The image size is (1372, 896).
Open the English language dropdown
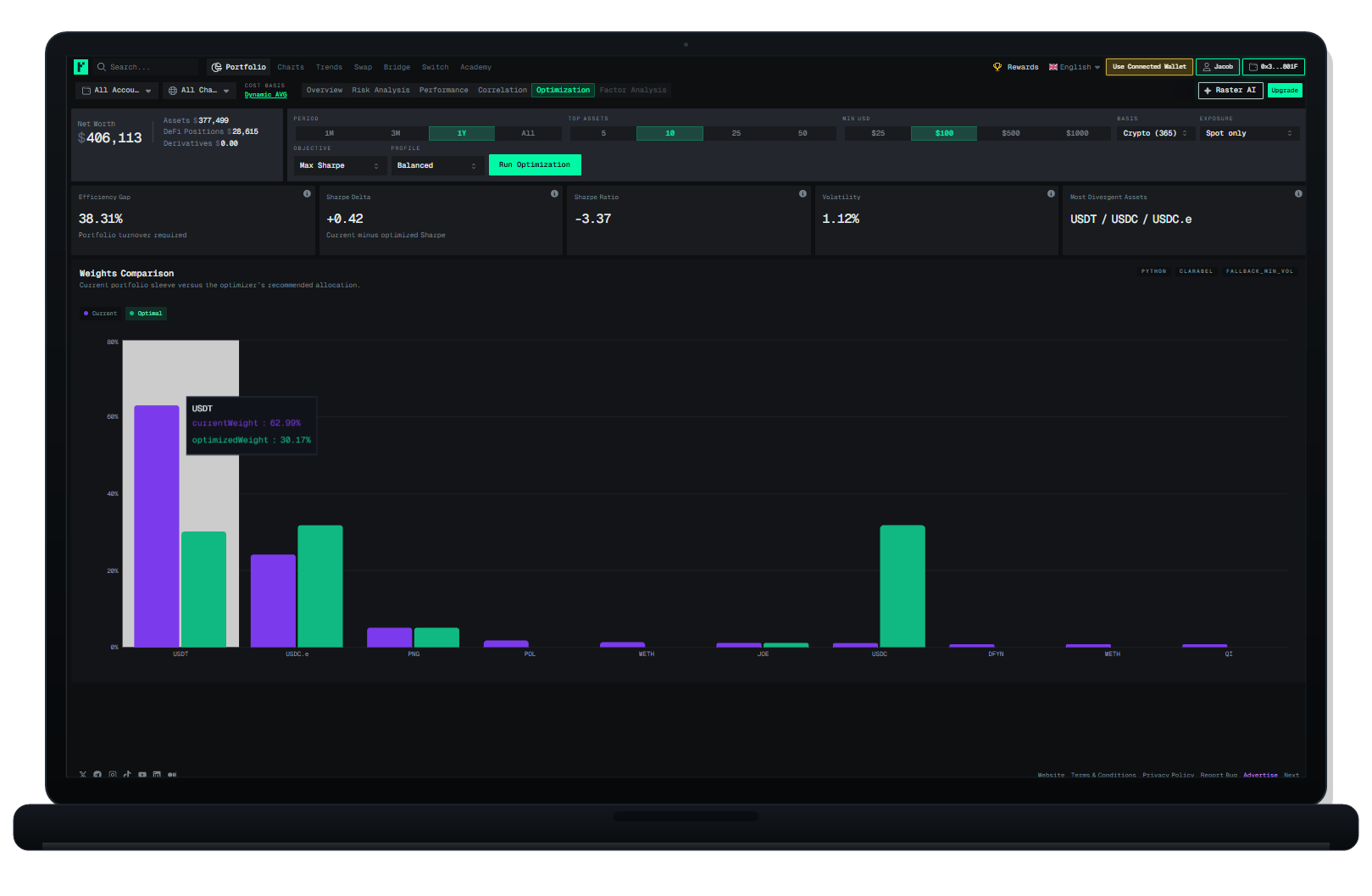pos(1075,67)
